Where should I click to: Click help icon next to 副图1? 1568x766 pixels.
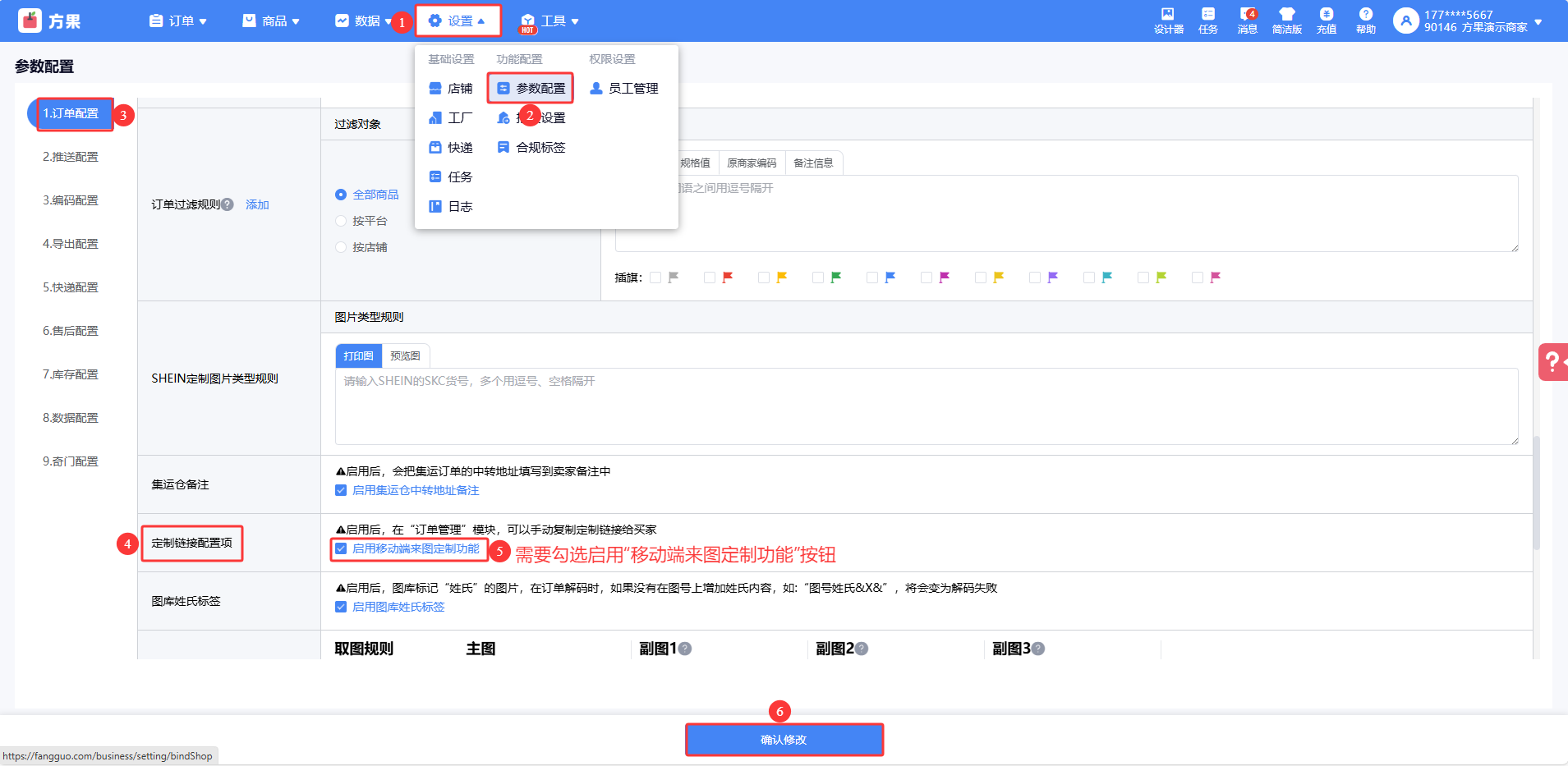pos(685,649)
